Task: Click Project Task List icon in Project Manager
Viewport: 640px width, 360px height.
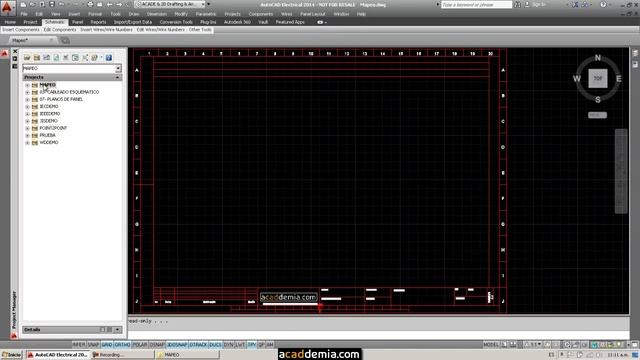Action: [66, 58]
